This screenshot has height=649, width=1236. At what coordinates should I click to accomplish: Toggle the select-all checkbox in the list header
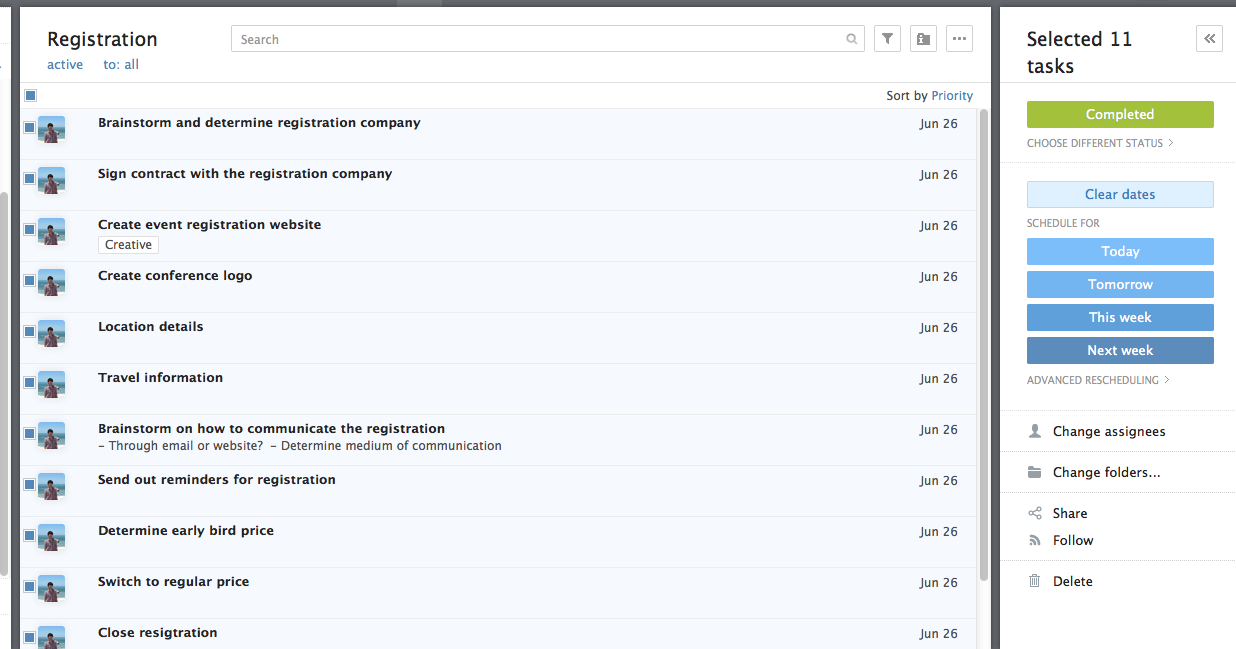point(31,96)
